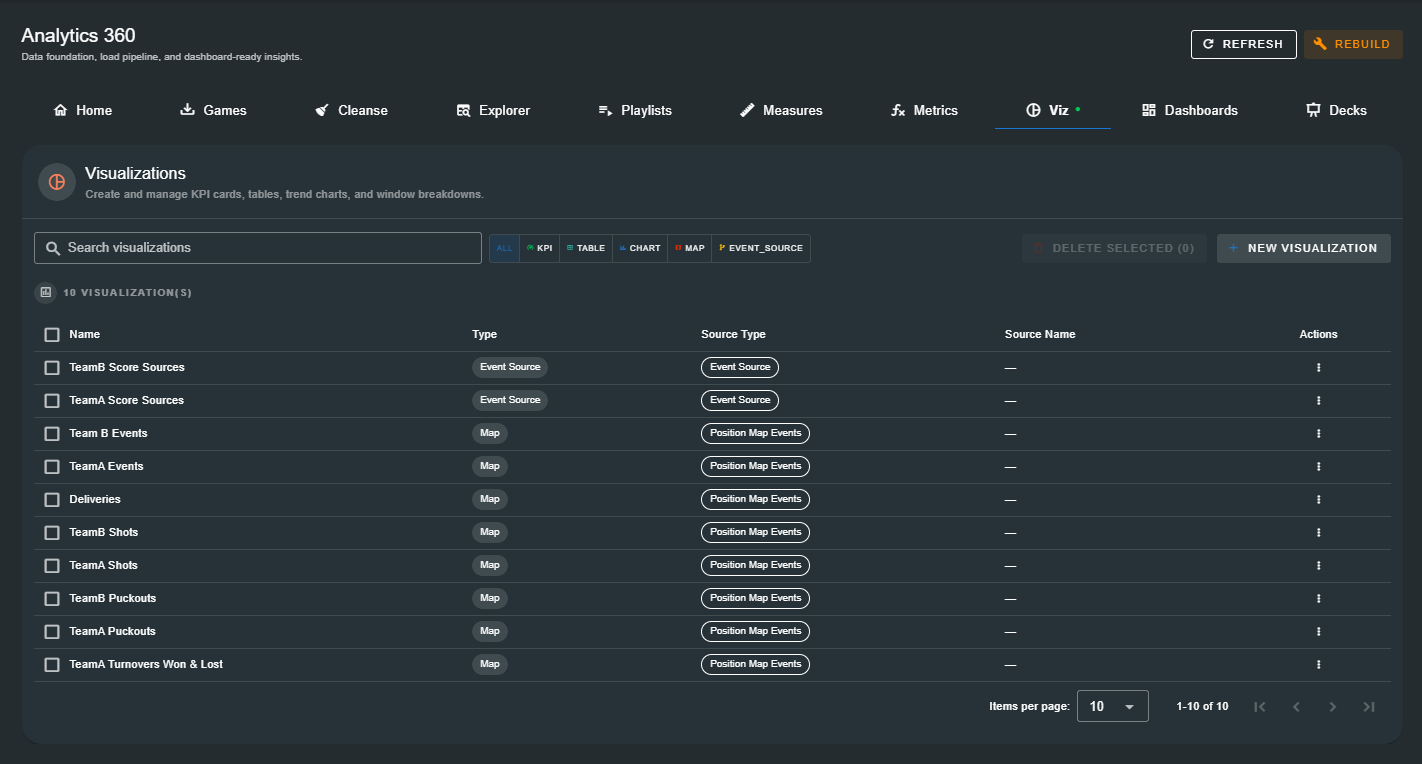Click the Deliveries visualization name

tap(95, 500)
